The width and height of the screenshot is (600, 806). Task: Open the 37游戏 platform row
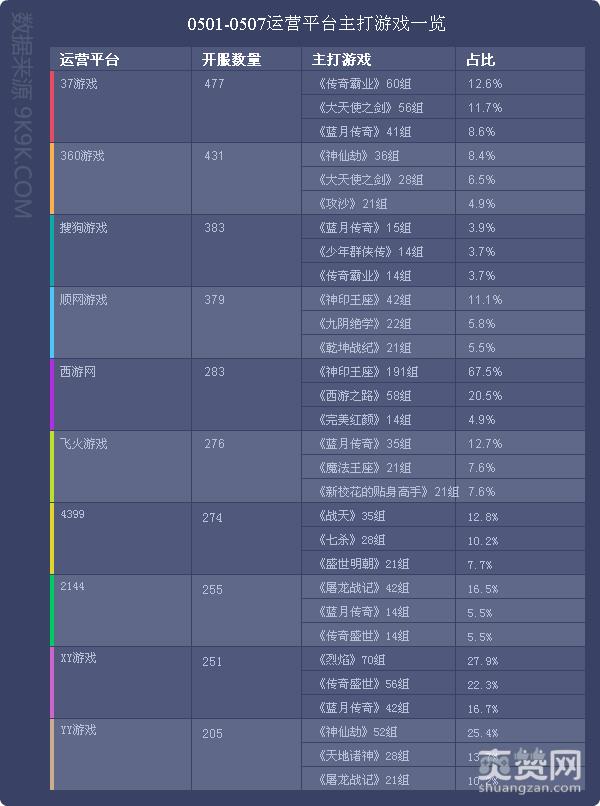click(79, 84)
